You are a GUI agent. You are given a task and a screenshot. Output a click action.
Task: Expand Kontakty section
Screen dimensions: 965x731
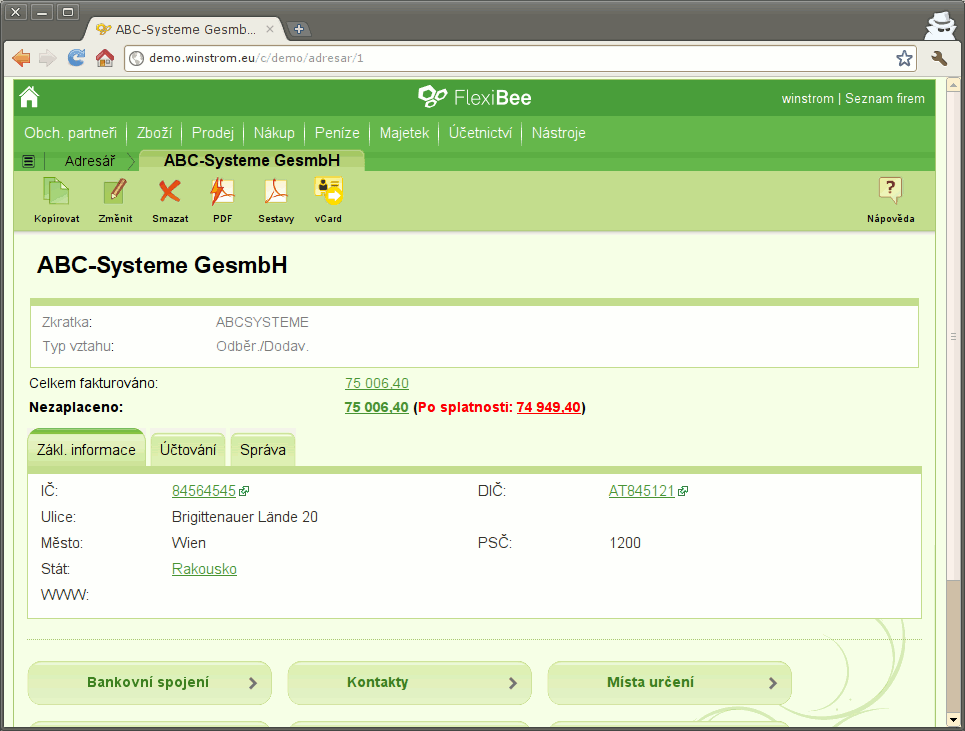[x=409, y=682]
